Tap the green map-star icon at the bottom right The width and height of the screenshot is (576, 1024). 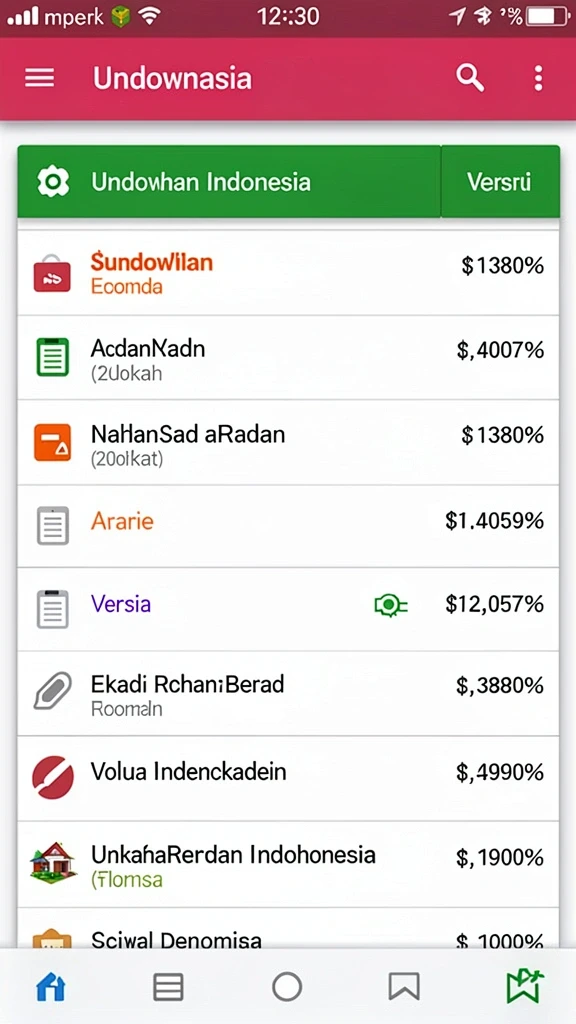[x=525, y=986]
